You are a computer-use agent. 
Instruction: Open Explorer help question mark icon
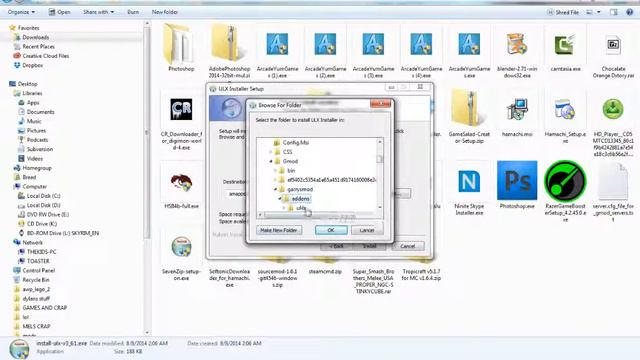pyautogui.click(x=629, y=12)
